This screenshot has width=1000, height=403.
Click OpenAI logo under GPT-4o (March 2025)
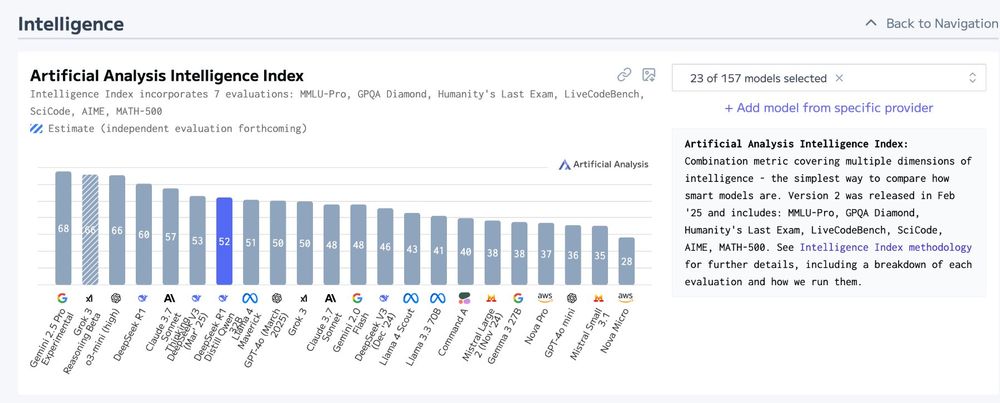tap(277, 298)
